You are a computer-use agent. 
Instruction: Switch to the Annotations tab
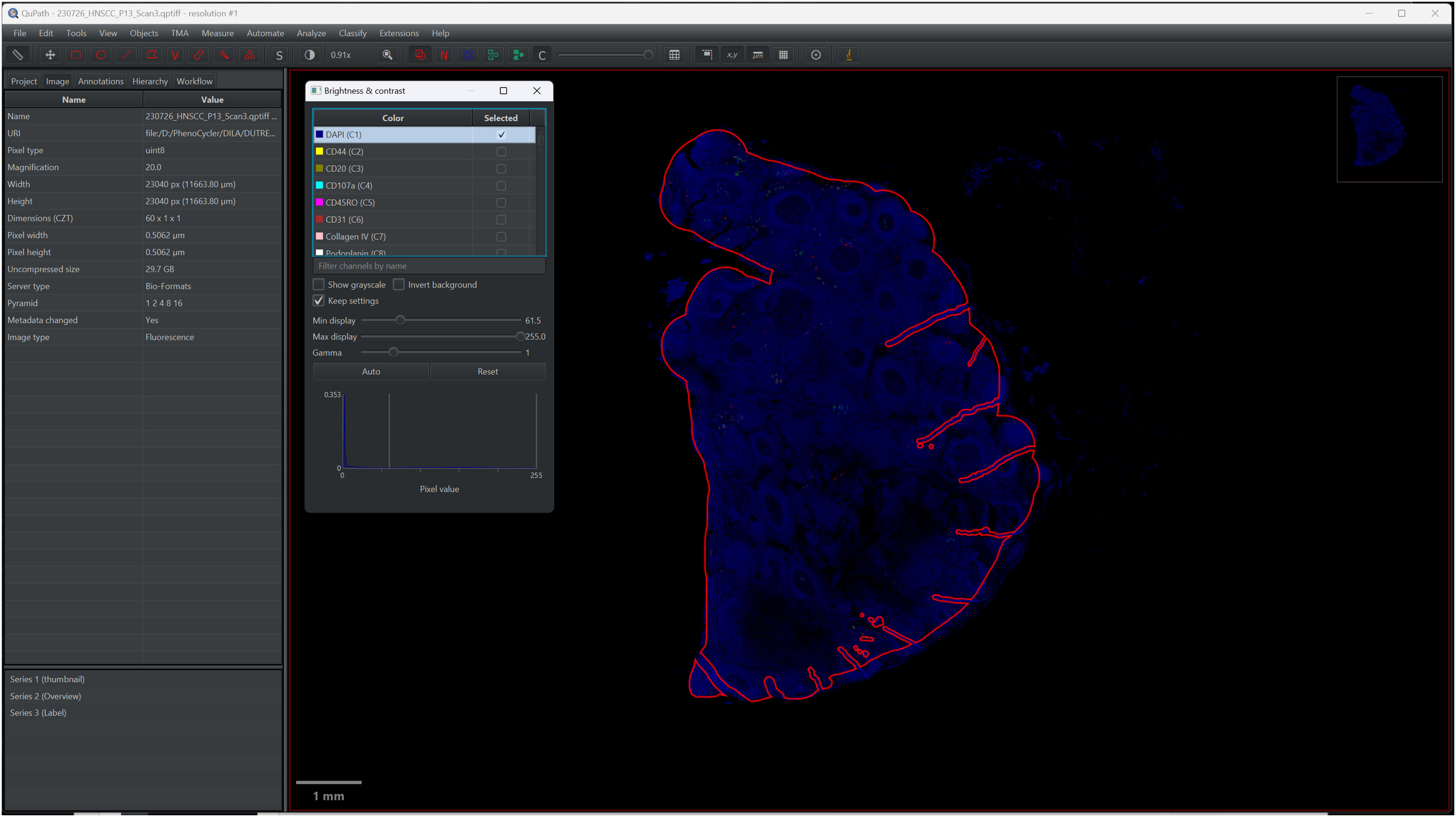tap(101, 81)
